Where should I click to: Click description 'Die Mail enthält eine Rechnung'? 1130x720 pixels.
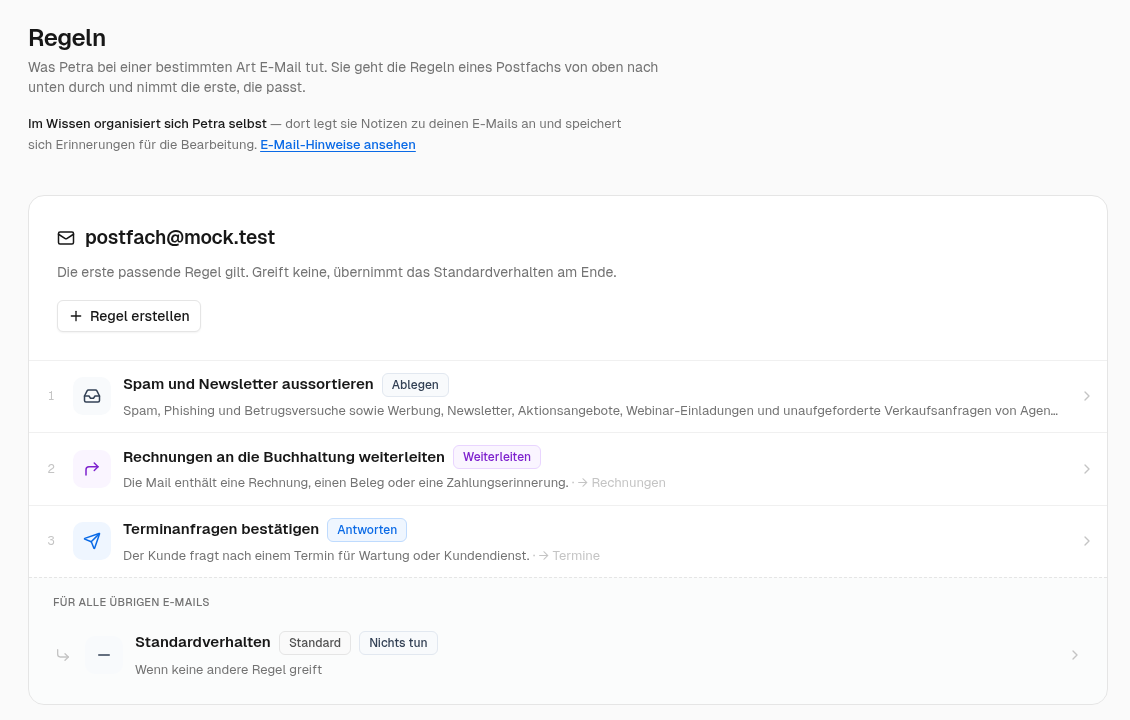(x=346, y=483)
